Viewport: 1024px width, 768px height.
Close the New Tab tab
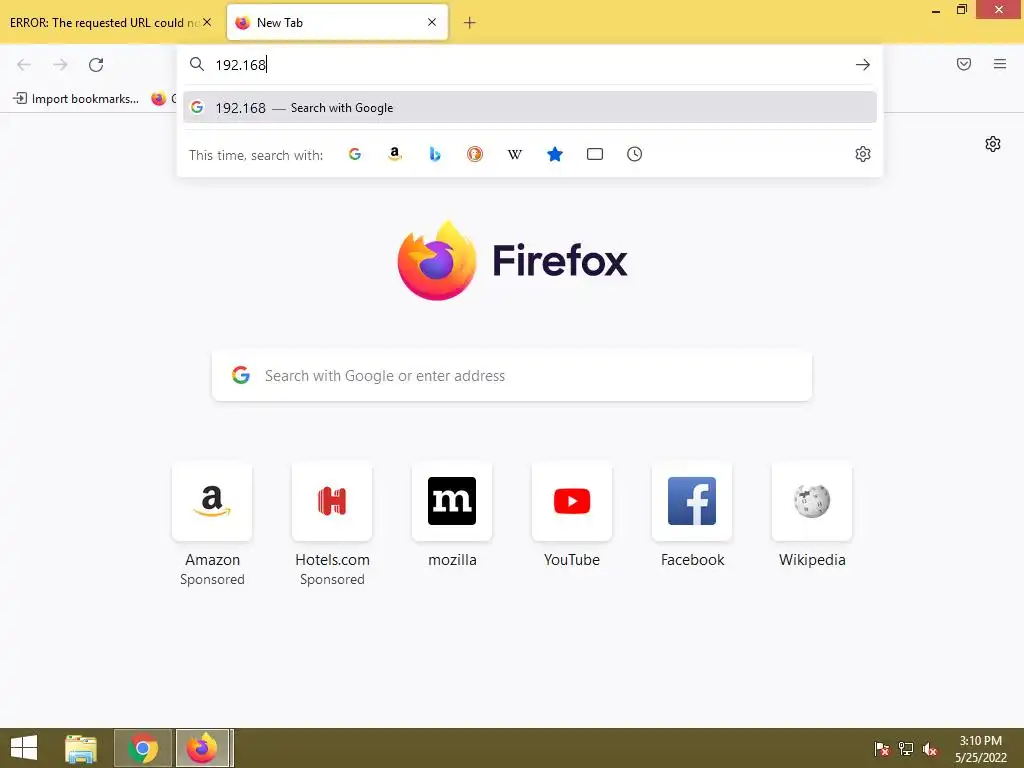(432, 22)
